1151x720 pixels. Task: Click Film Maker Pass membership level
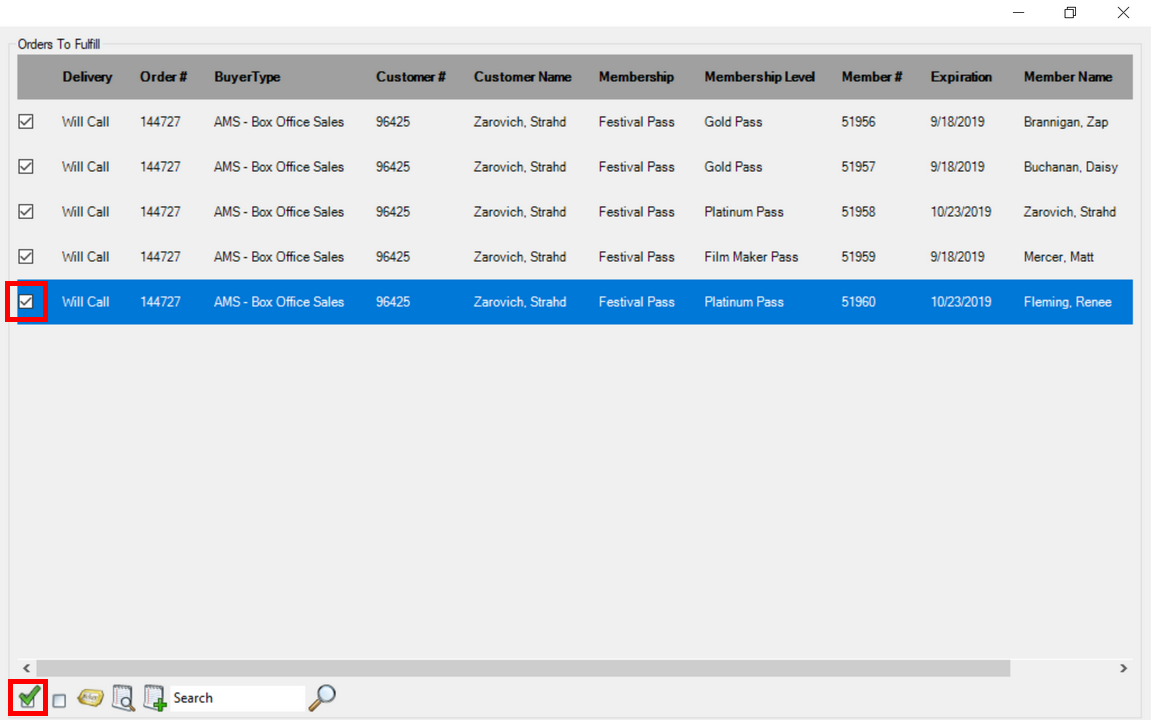click(x=751, y=257)
